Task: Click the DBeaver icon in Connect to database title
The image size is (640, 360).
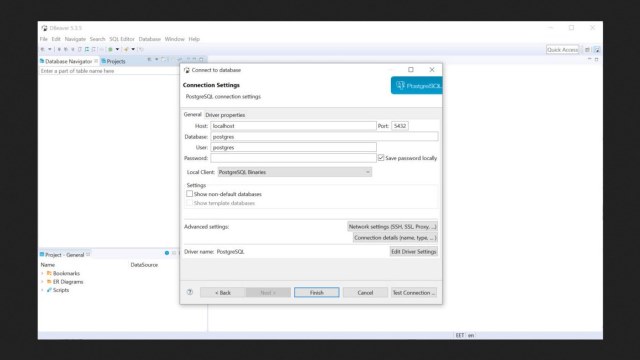Action: point(187,70)
